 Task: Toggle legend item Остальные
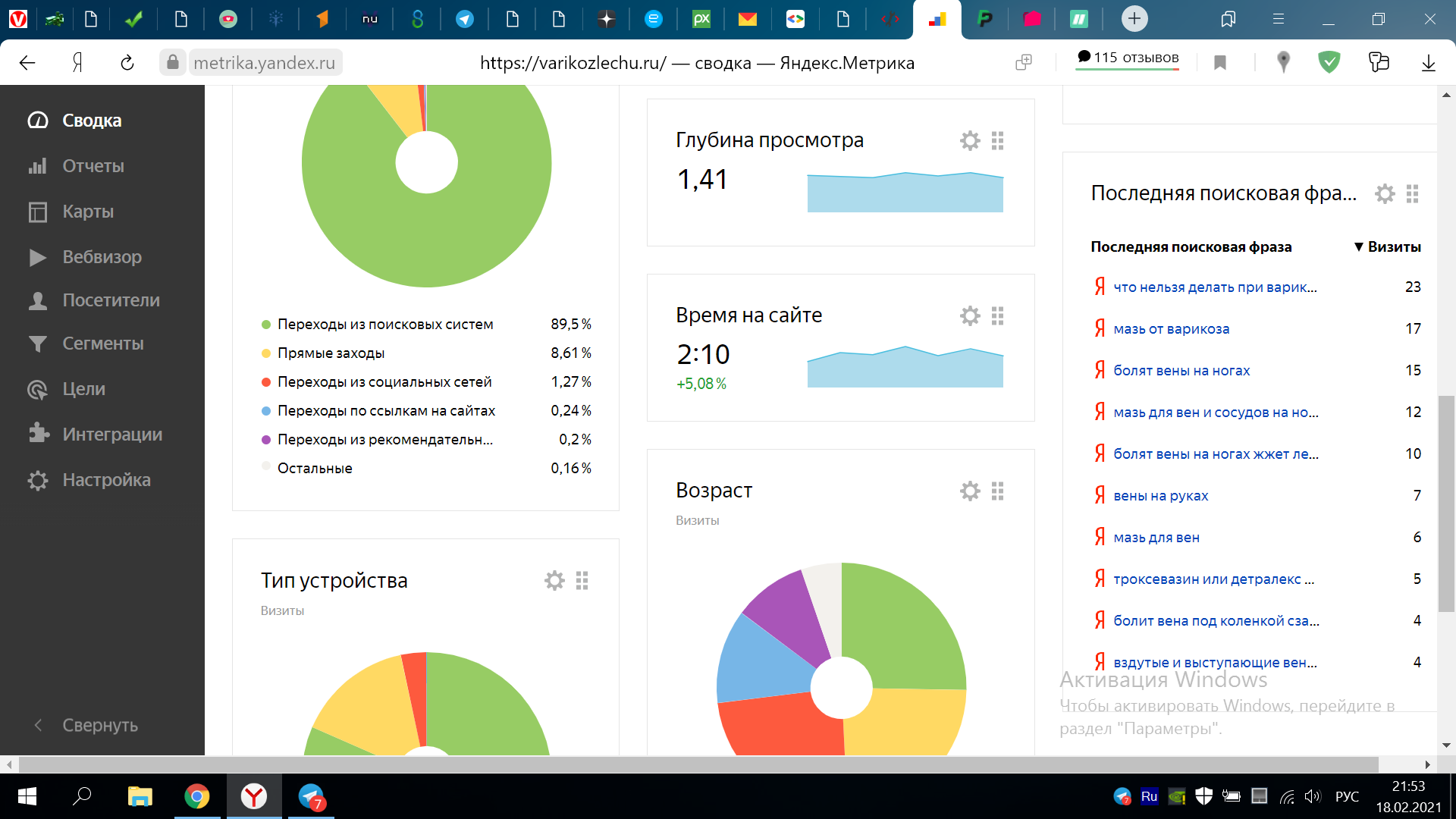(314, 469)
